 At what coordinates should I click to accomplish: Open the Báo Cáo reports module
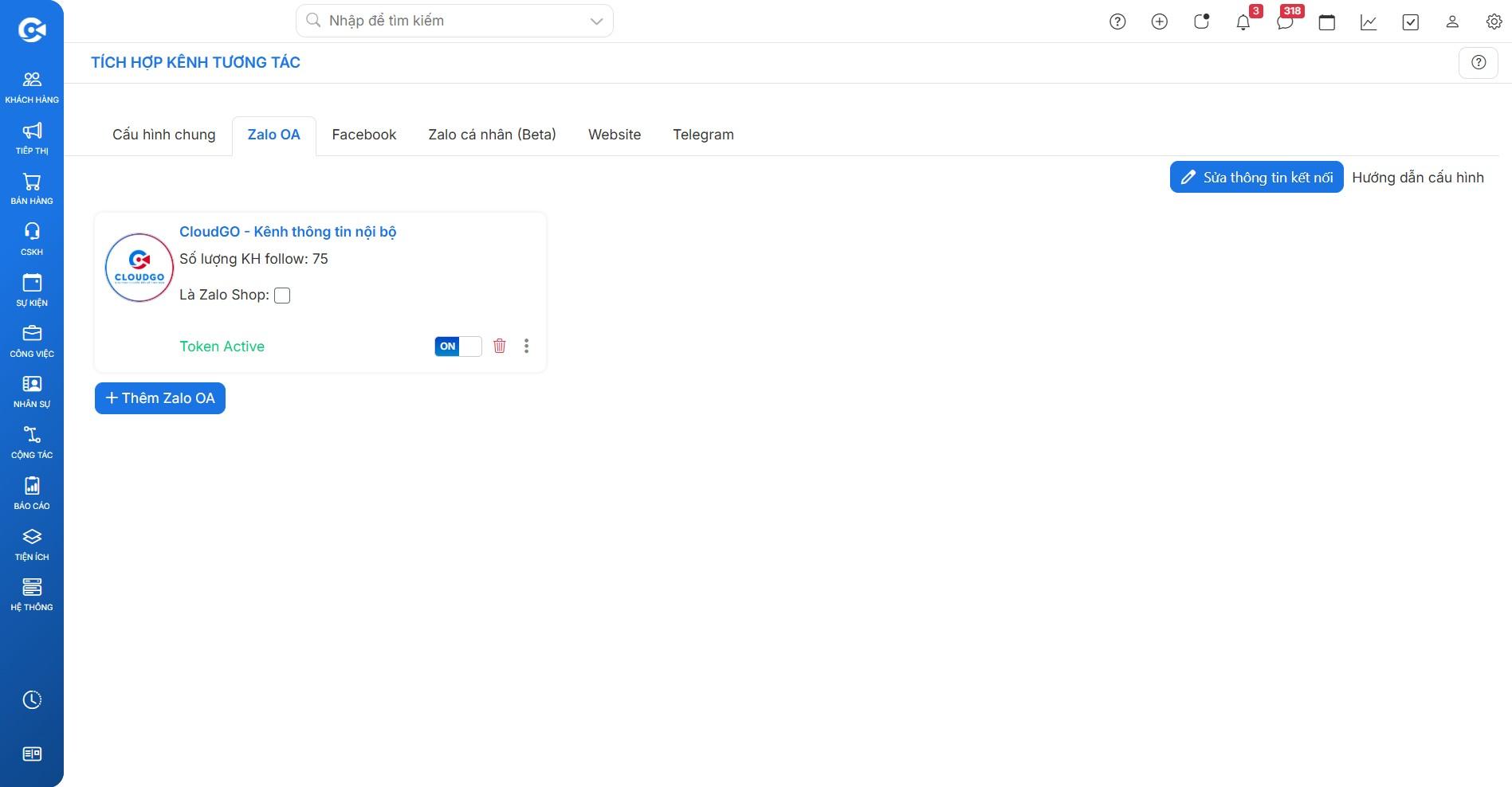(x=32, y=494)
